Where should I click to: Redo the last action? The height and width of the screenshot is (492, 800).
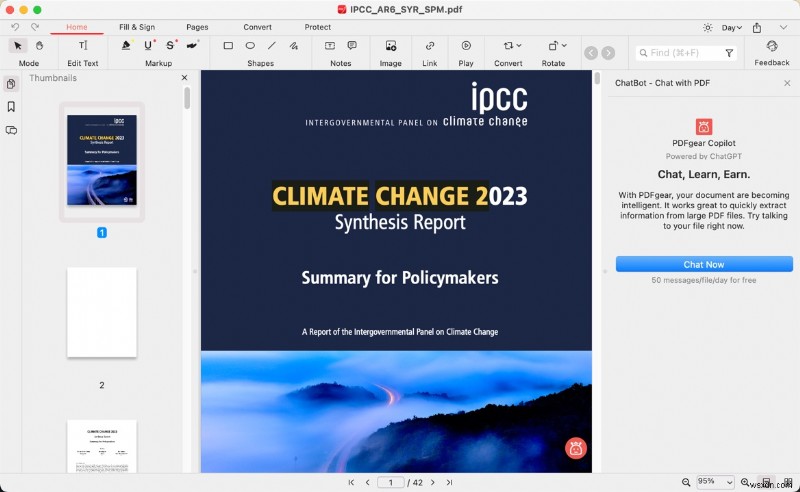click(x=35, y=27)
